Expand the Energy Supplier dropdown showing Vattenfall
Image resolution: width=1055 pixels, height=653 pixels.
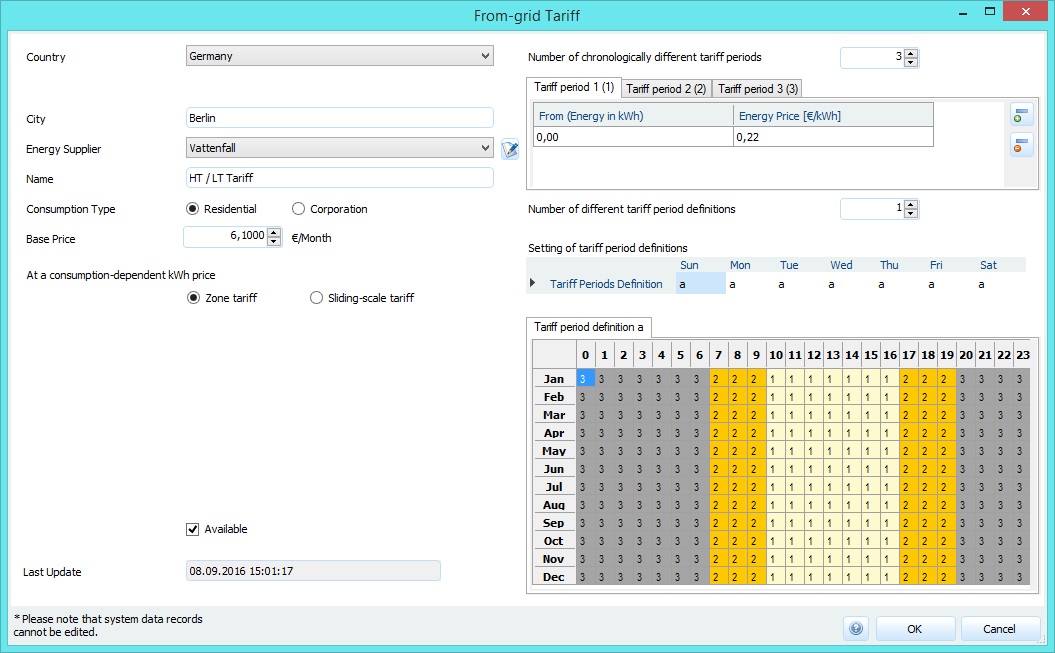tap(339, 148)
